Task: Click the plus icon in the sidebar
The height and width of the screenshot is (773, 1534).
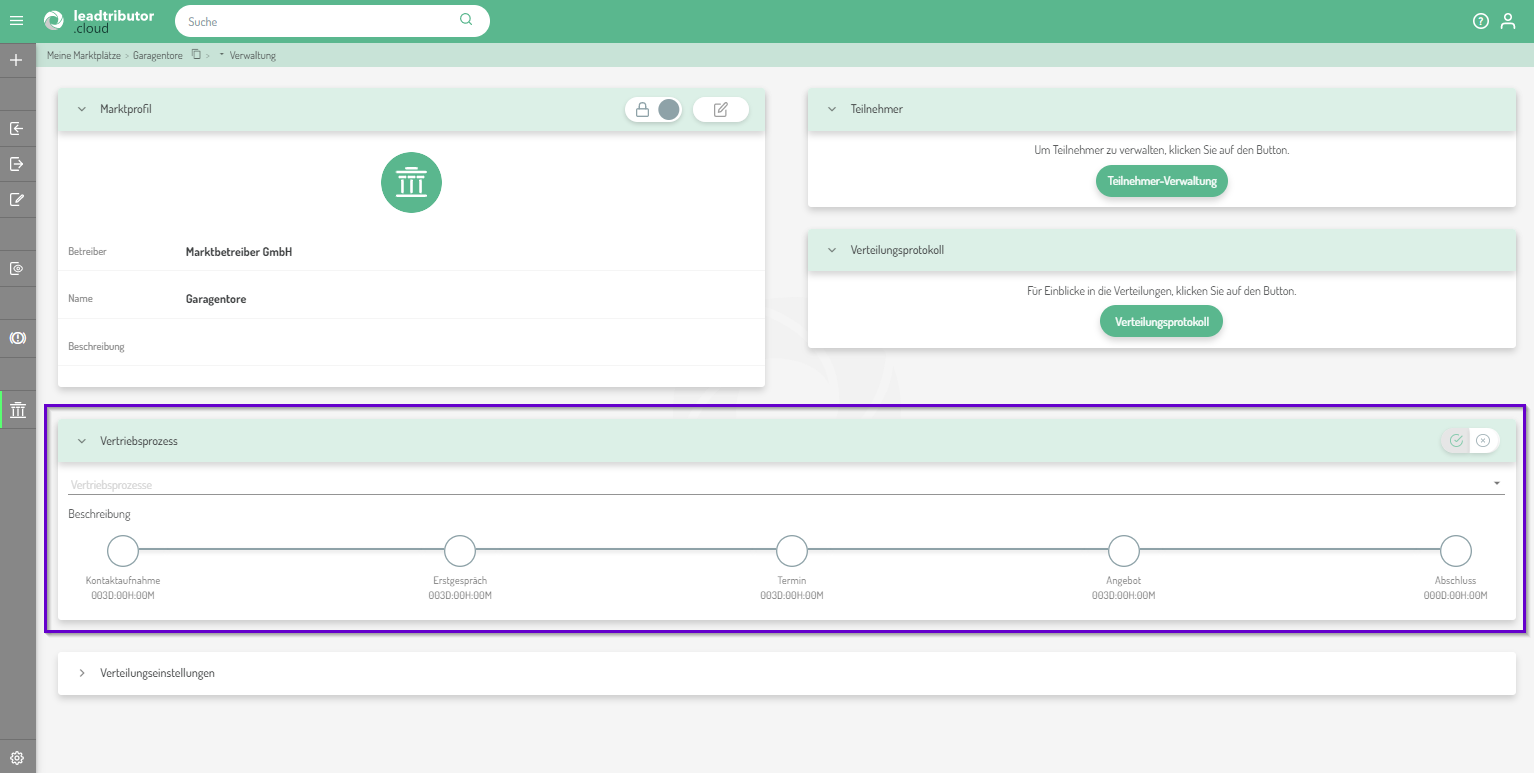Action: [x=16, y=61]
